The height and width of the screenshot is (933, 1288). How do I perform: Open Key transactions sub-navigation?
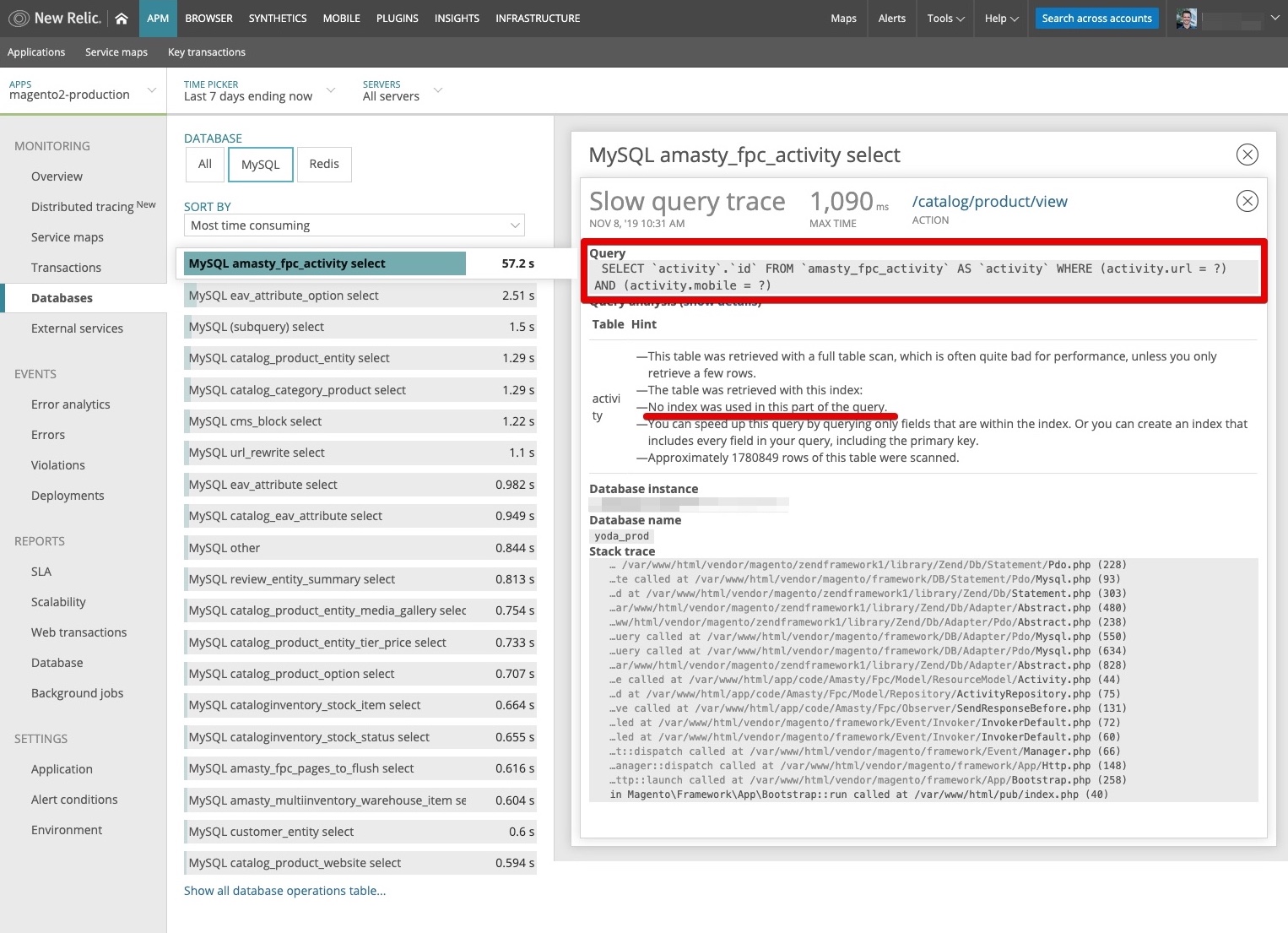tap(207, 52)
